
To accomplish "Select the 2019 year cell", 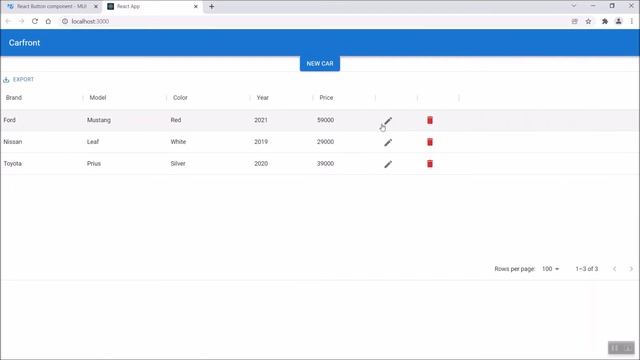I will [261, 142].
